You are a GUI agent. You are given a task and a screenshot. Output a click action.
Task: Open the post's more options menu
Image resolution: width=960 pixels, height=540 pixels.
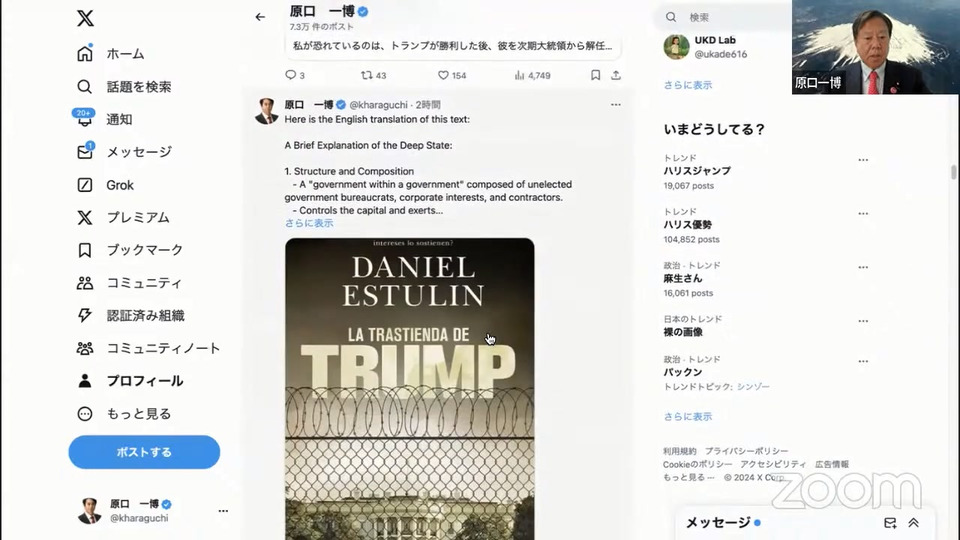(x=615, y=105)
